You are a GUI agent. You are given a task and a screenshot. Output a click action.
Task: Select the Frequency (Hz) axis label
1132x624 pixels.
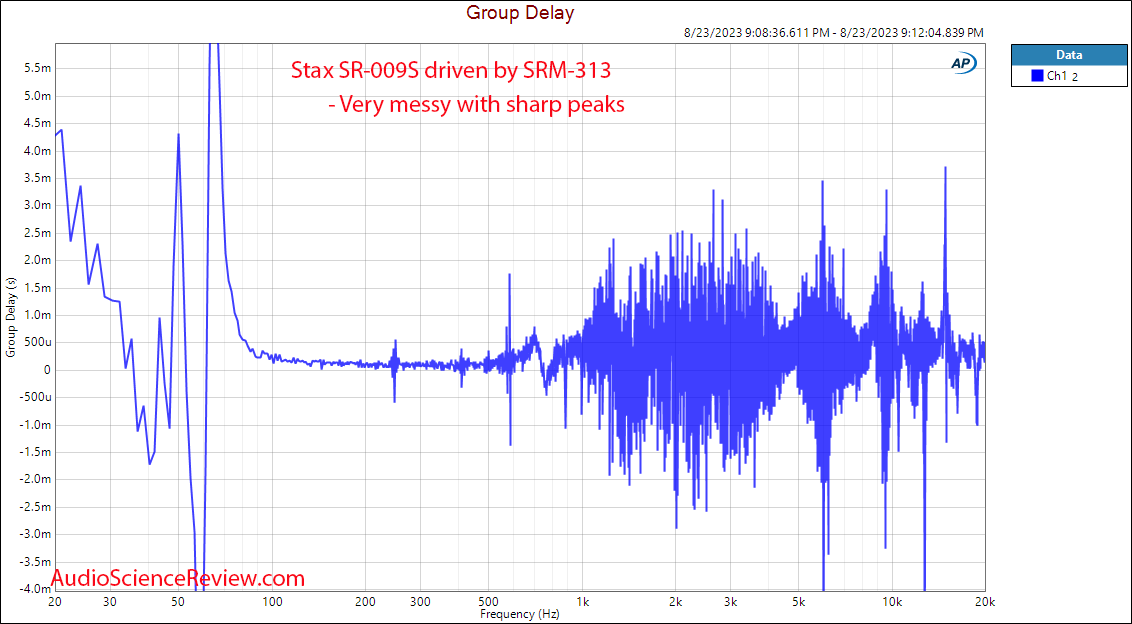(x=521, y=614)
